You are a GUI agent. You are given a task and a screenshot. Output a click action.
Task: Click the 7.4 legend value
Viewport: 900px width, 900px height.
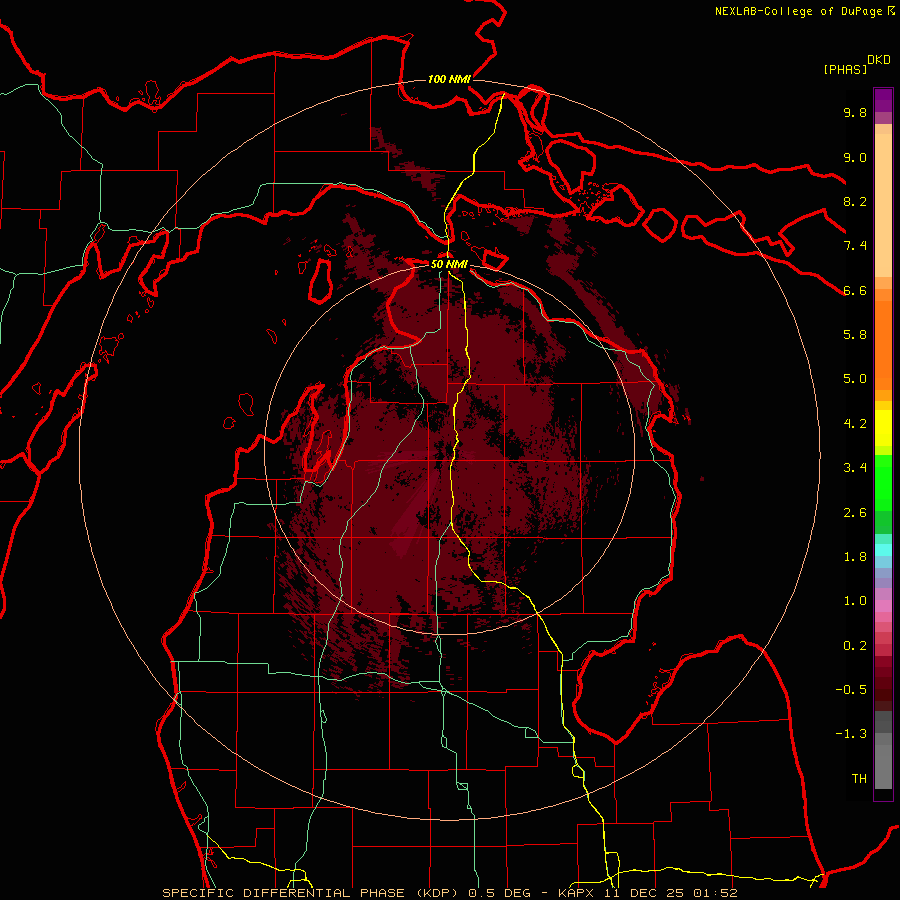[x=855, y=246]
